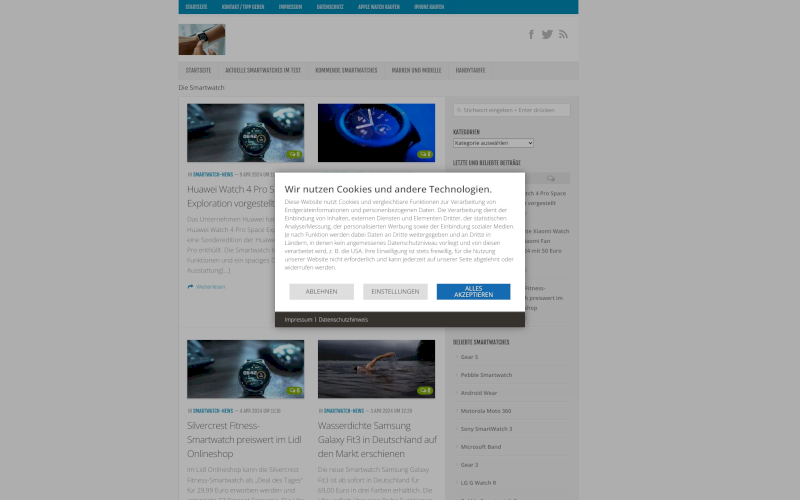800x500 pixels.
Task: Open 'Kommende Smartwatches' menu item
Action: [x=346, y=71]
